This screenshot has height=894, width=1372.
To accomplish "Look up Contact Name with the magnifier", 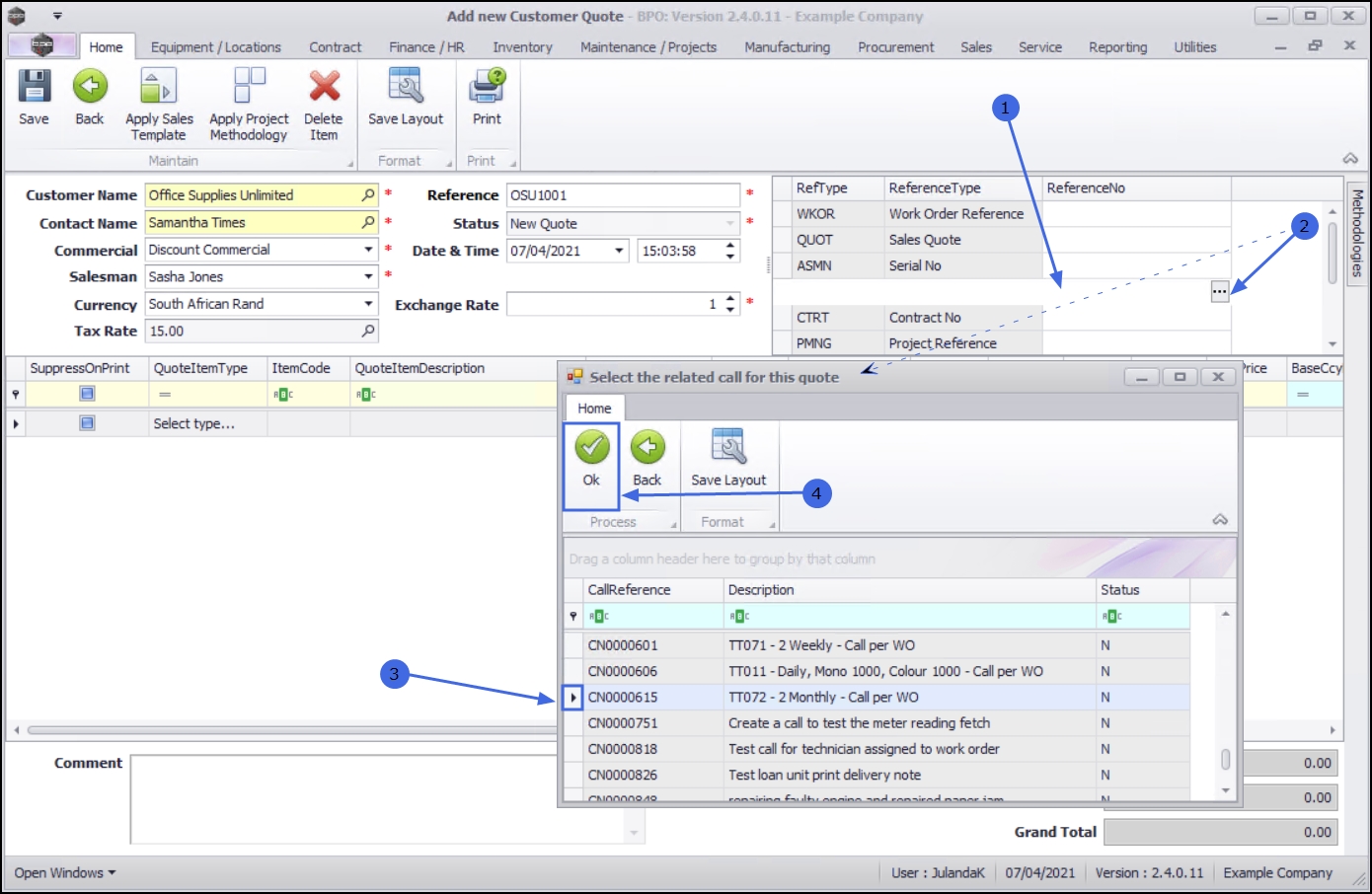I will coord(368,223).
